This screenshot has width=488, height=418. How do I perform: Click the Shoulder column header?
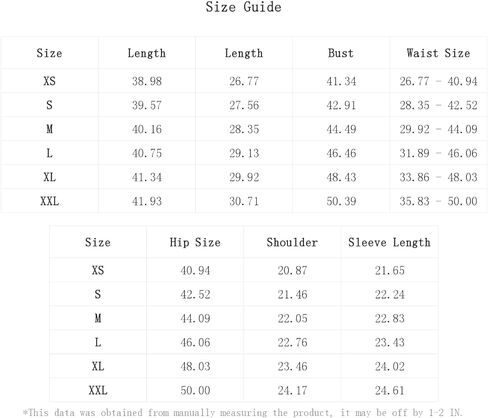pyautogui.click(x=292, y=242)
